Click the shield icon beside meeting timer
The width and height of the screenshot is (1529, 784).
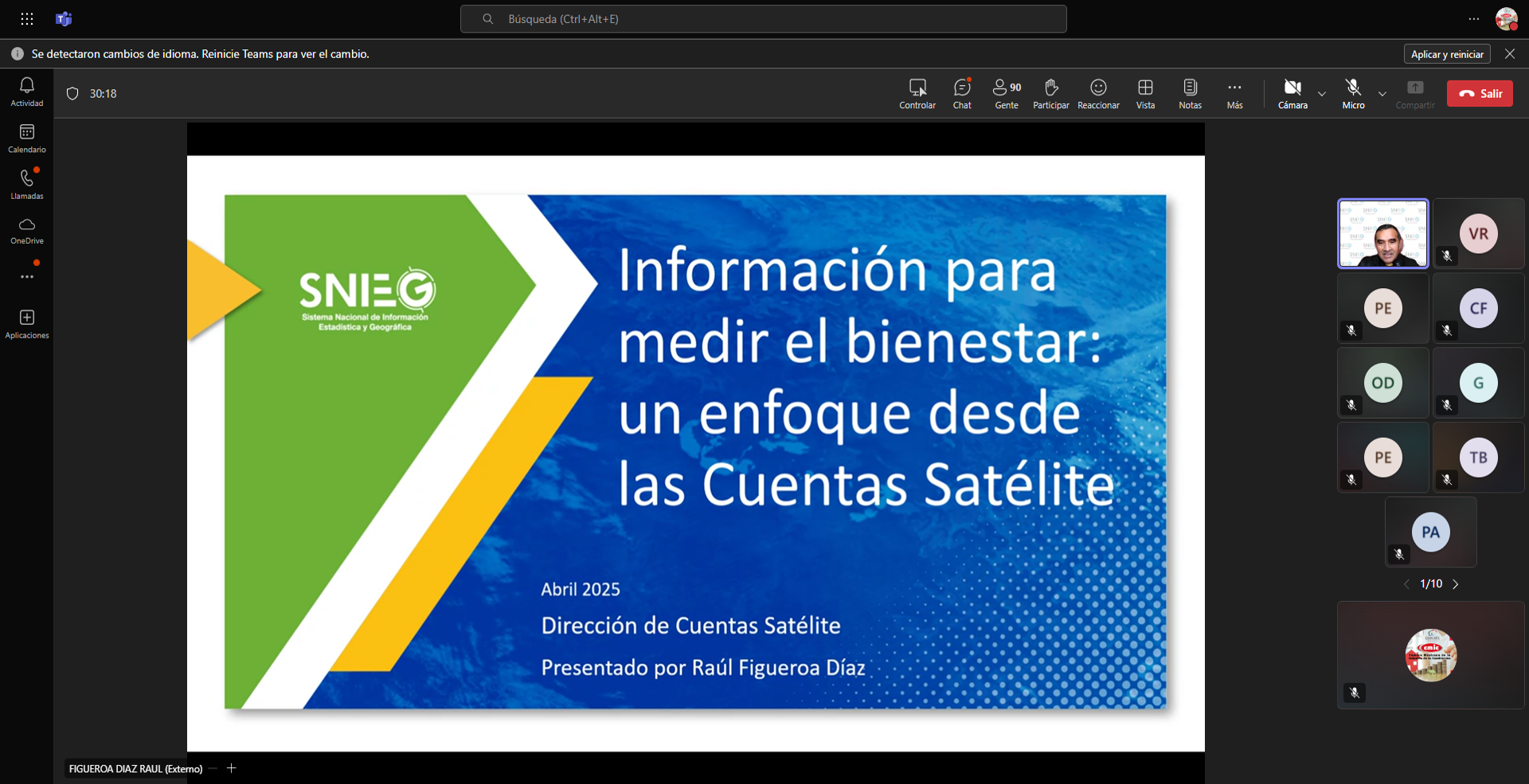[72, 94]
